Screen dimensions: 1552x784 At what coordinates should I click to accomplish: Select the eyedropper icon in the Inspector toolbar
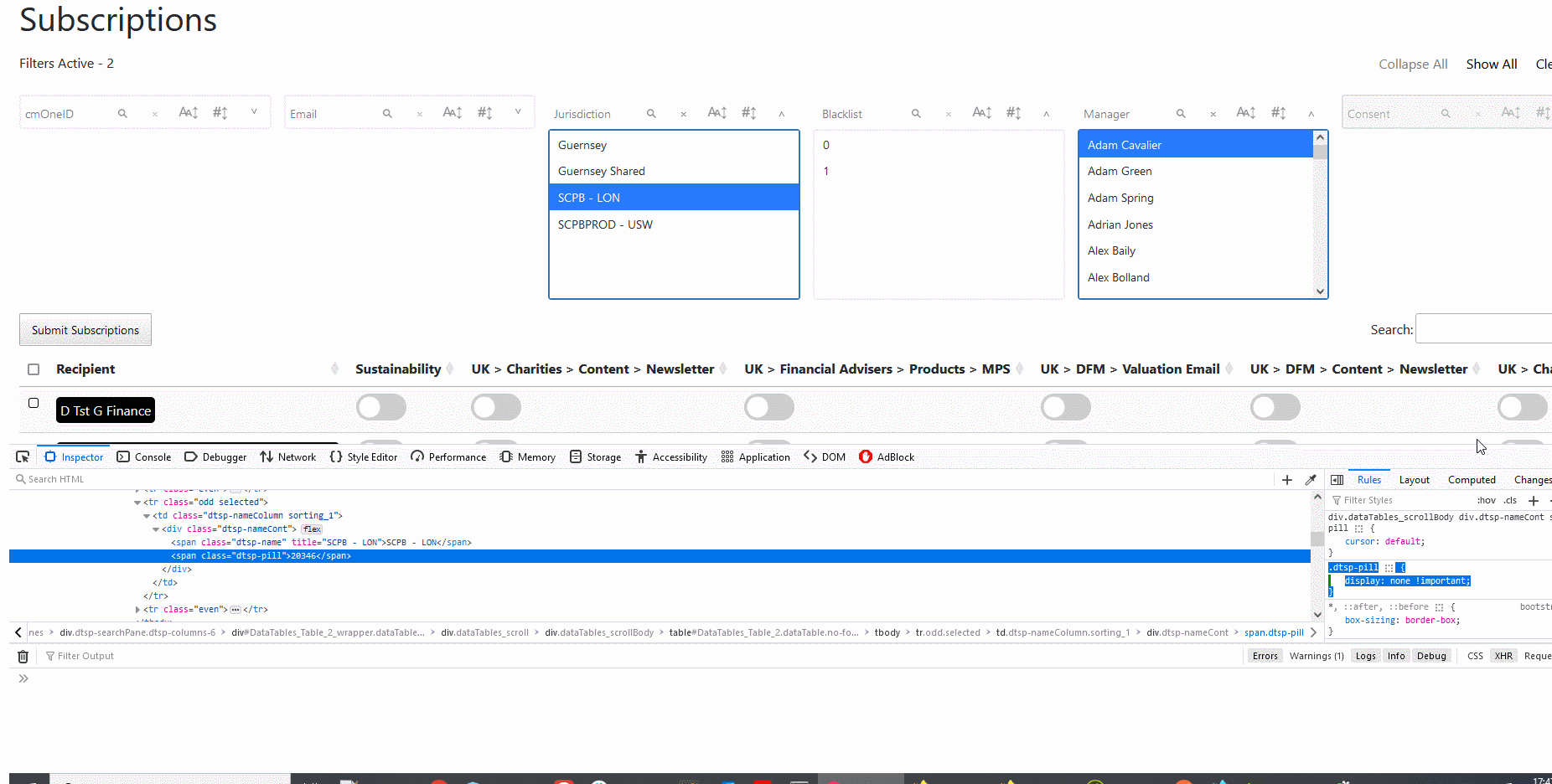1311,479
